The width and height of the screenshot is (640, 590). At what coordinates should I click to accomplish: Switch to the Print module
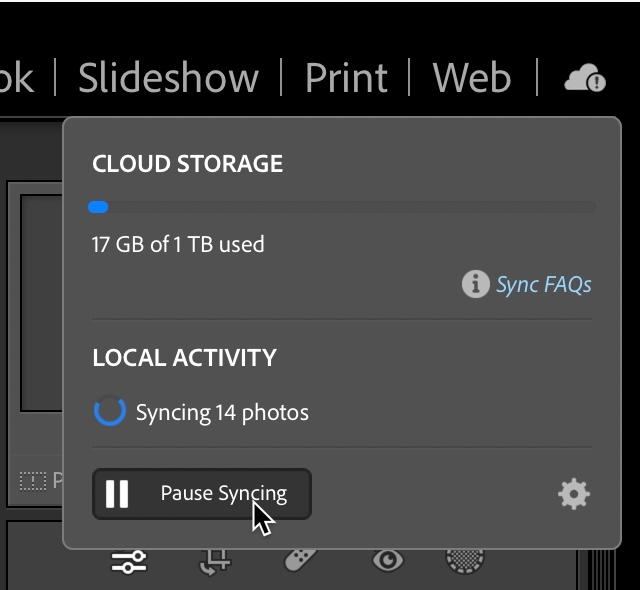coord(345,78)
